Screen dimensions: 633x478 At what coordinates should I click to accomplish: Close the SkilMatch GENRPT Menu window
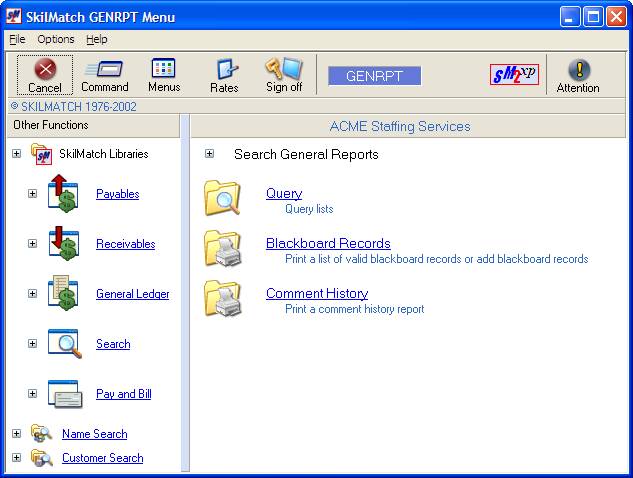[616, 17]
